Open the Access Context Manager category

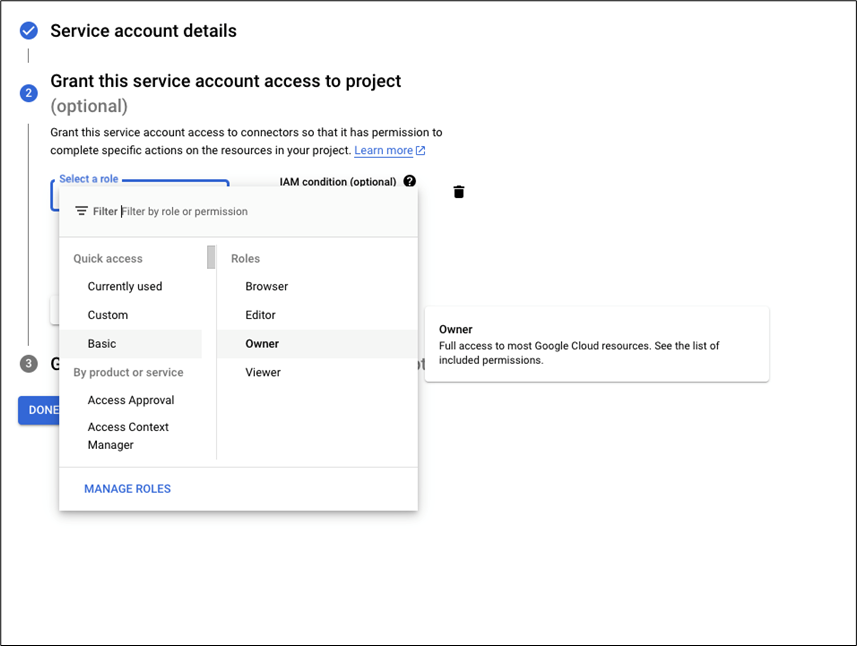coord(128,435)
